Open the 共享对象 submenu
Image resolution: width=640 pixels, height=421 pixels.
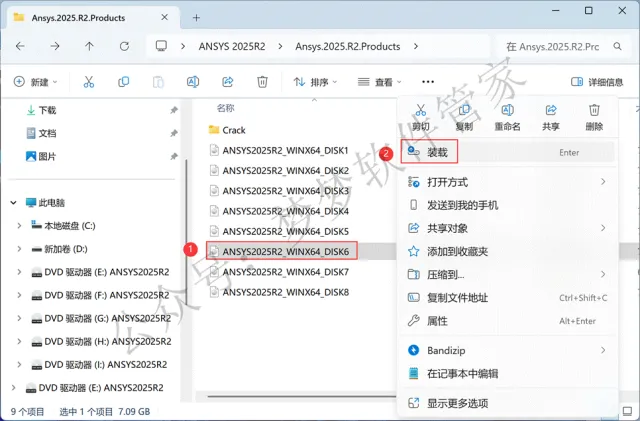click(x=507, y=228)
